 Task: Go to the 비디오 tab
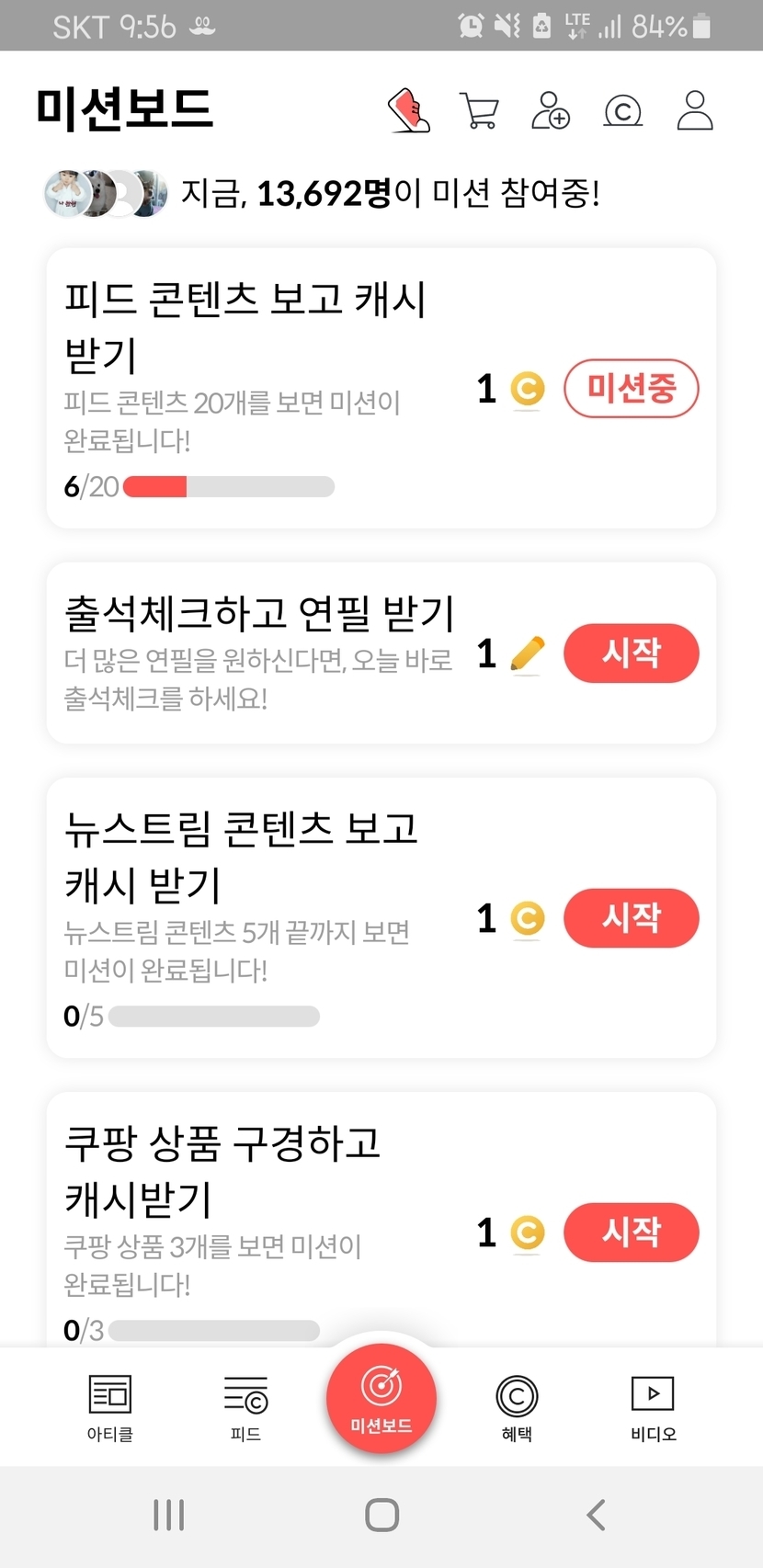(653, 1406)
